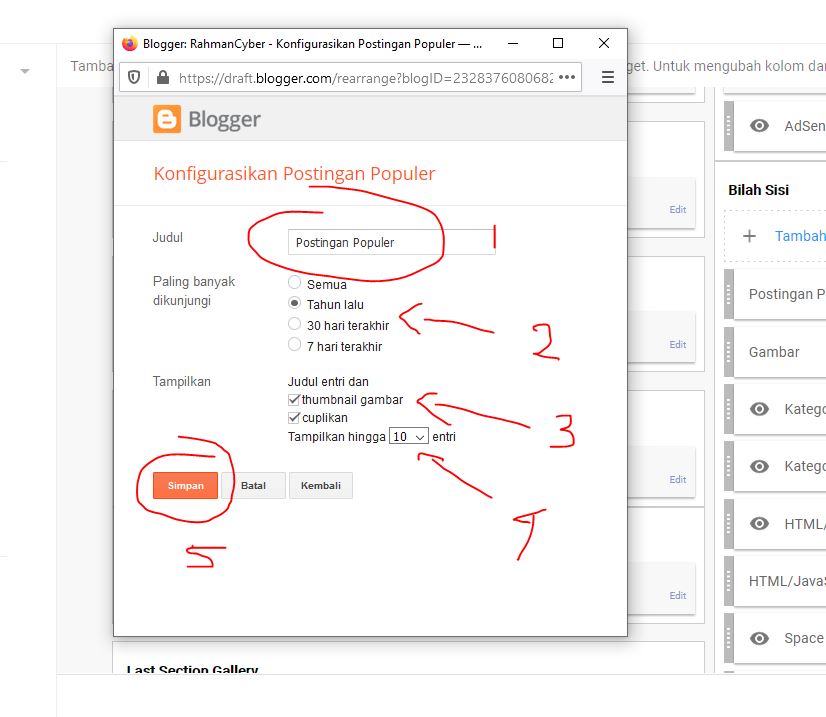Click the Batal button

253,485
